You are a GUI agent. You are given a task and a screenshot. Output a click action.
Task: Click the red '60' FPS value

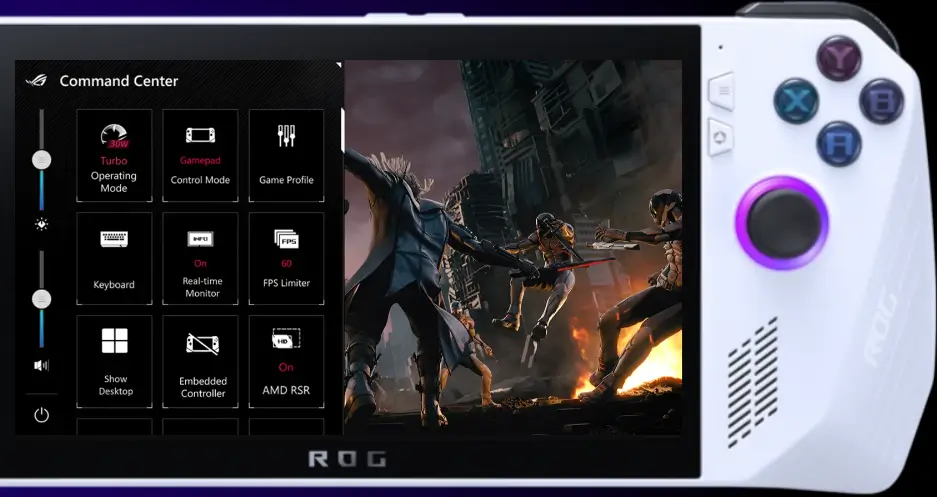pos(286,263)
